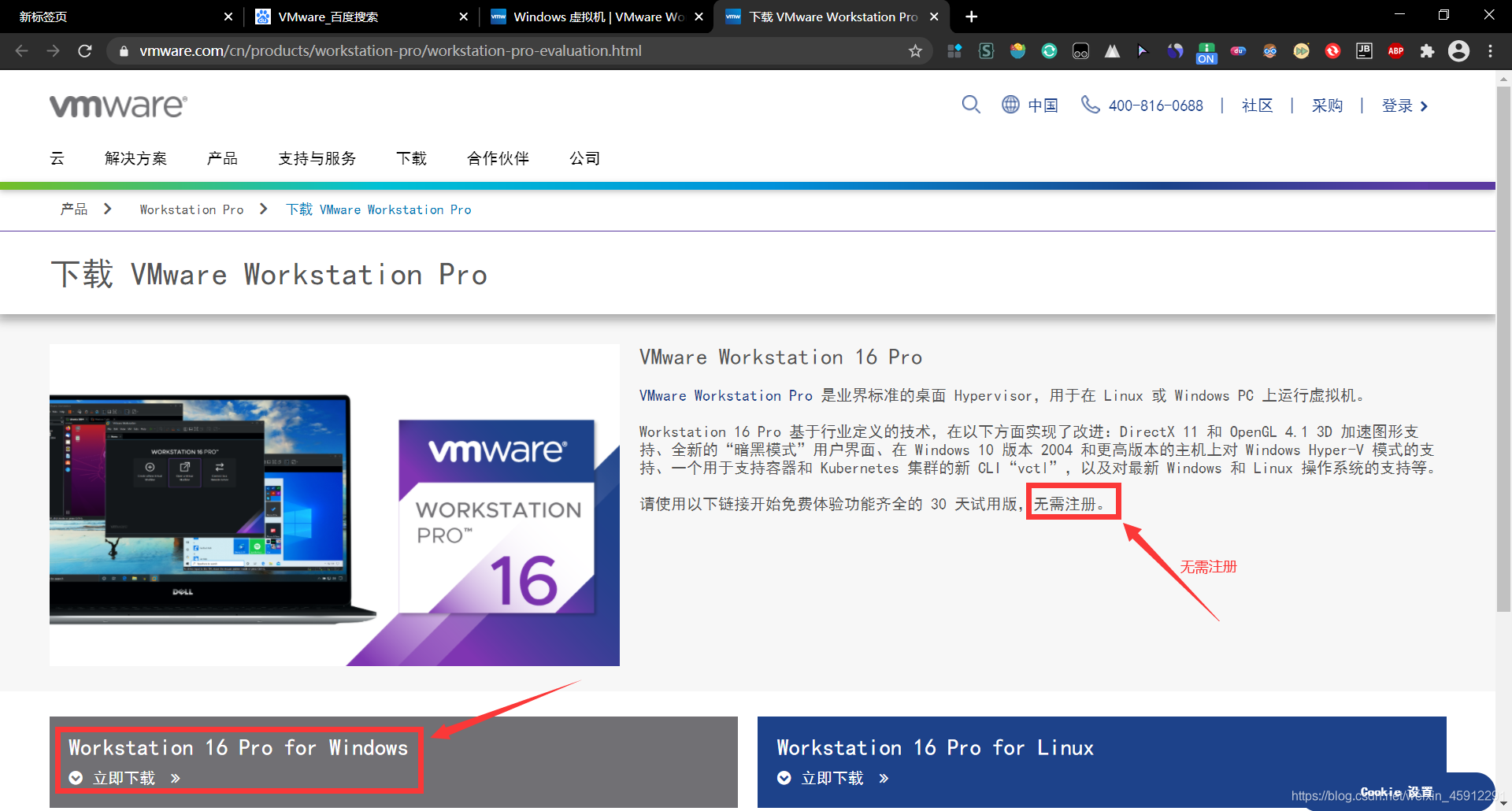Open the Chrome extensions puzzle menu
The width and height of the screenshot is (1512, 811).
1427,51
